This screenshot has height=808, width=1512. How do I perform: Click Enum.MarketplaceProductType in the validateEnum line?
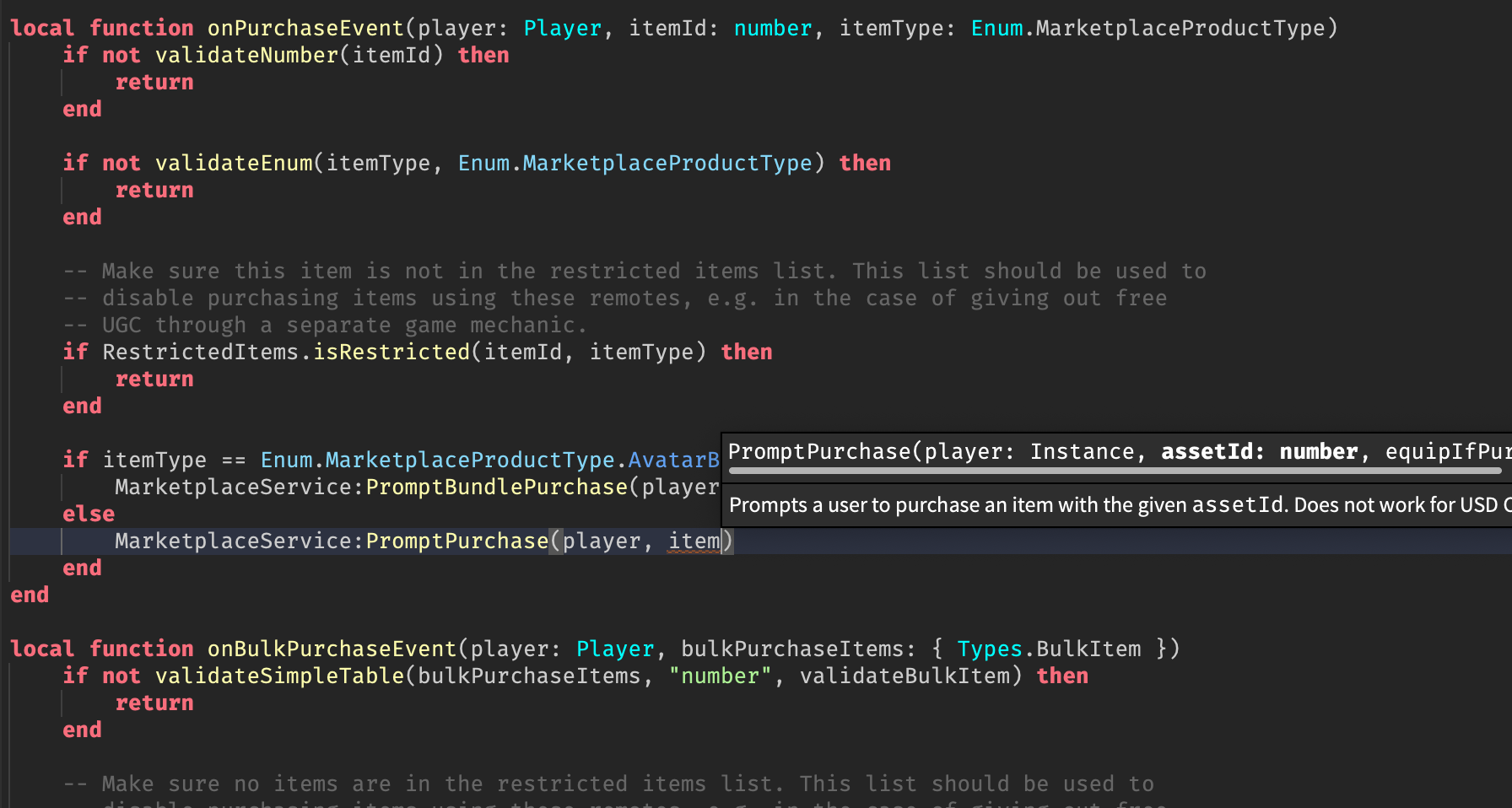[x=635, y=163]
